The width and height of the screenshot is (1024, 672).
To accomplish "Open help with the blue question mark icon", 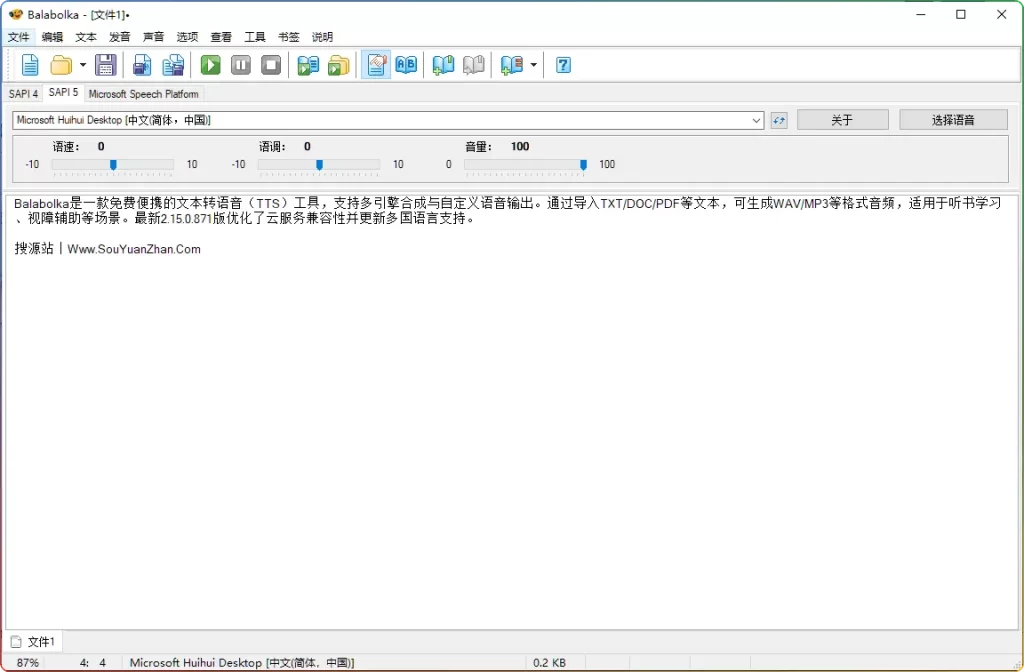I will tap(563, 65).
